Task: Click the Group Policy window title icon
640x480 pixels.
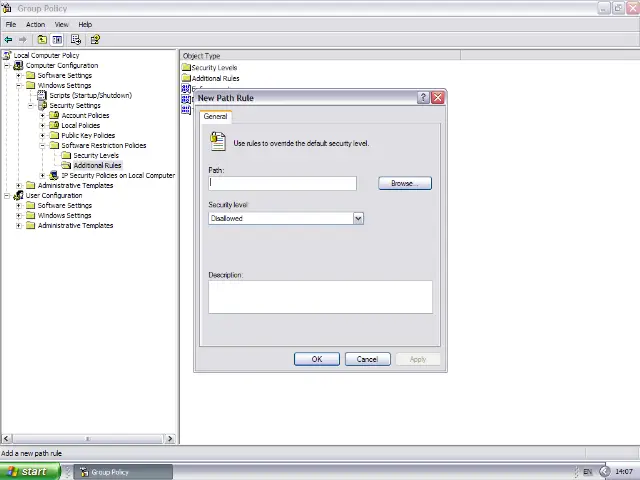Action: [x=7, y=8]
